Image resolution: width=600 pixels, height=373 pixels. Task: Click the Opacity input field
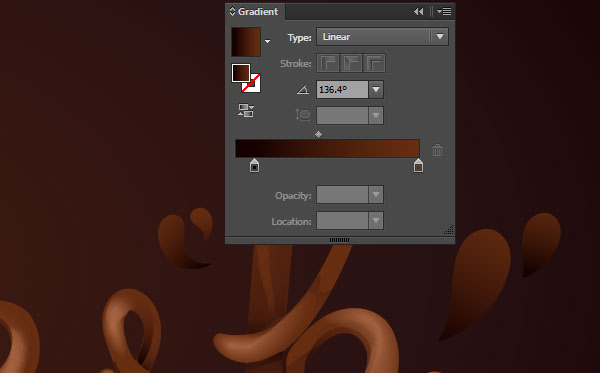pyautogui.click(x=342, y=195)
